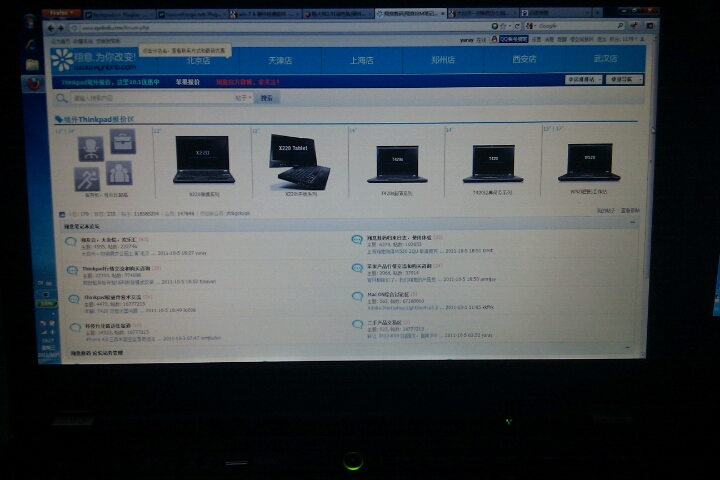Image resolution: width=720 pixels, height=480 pixels.
Task: Click the red official Weibo link
Action: [248, 82]
